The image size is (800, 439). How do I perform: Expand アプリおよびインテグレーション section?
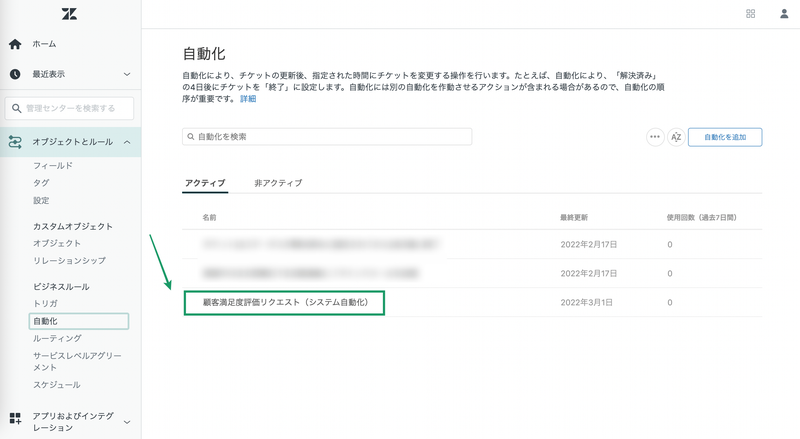(x=127, y=422)
